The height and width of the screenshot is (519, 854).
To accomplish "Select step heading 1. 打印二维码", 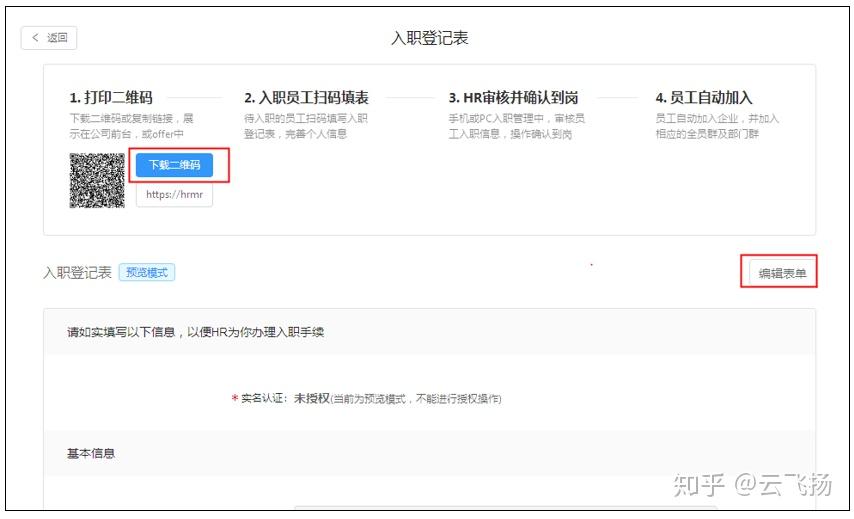I will [x=111, y=97].
